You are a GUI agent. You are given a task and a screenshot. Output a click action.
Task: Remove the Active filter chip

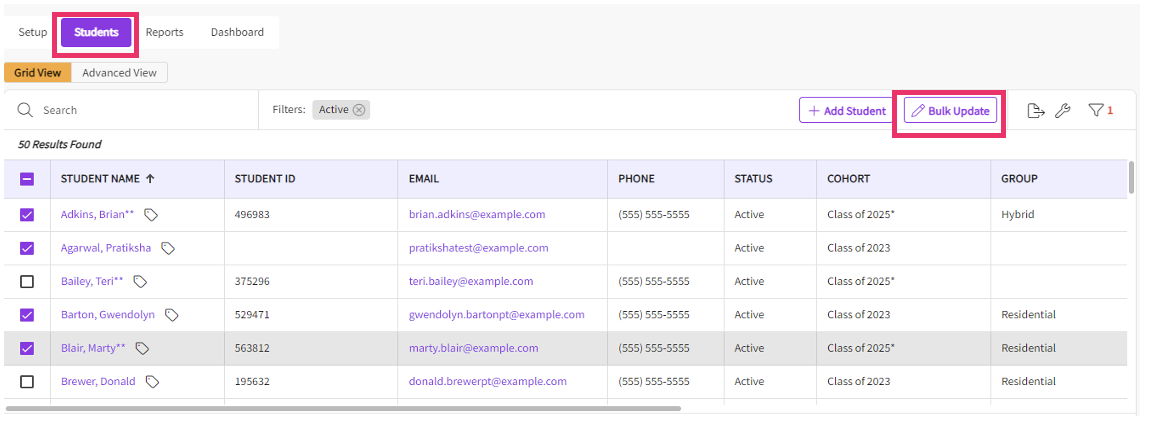(x=359, y=110)
